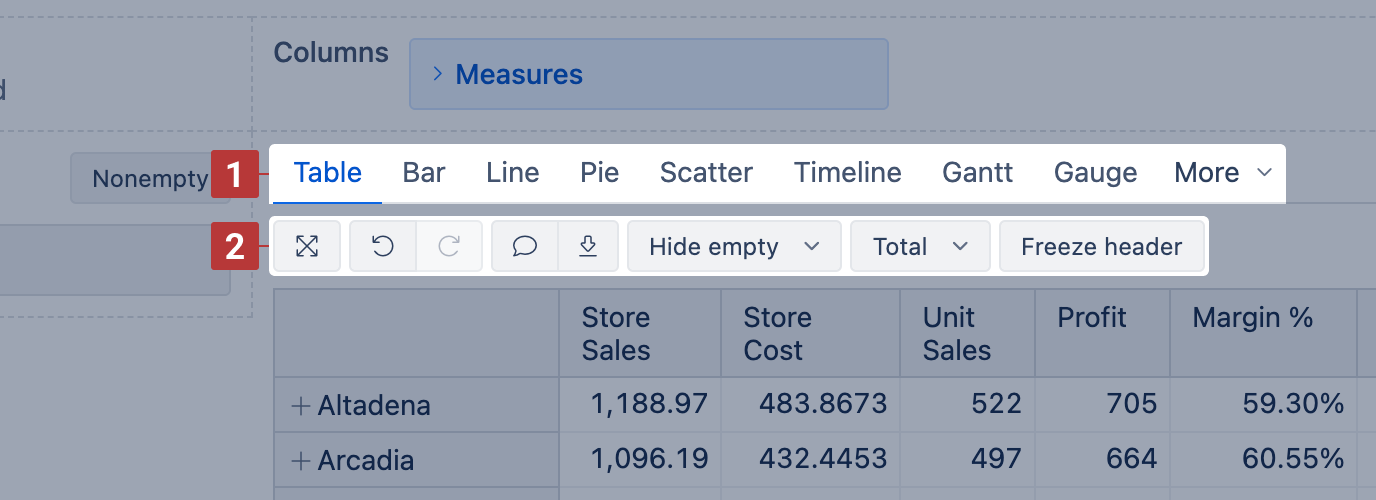1376x500 pixels.
Task: Open the Total dropdown
Action: (919, 247)
